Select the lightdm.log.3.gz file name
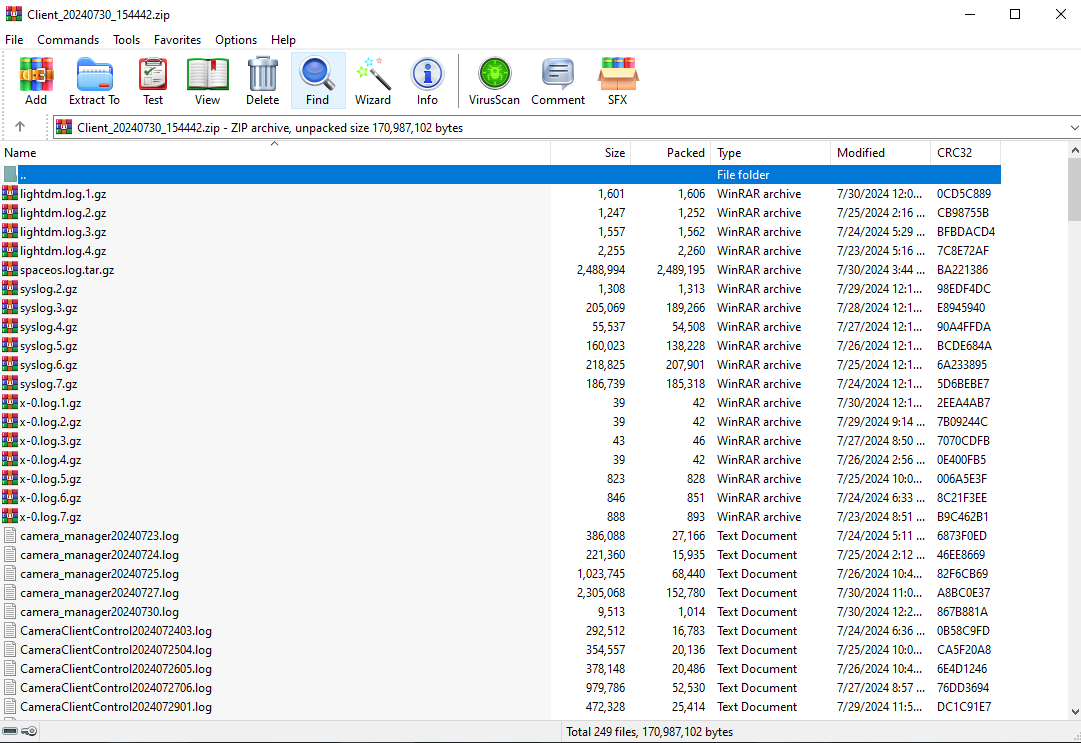1081x743 pixels. (x=63, y=232)
